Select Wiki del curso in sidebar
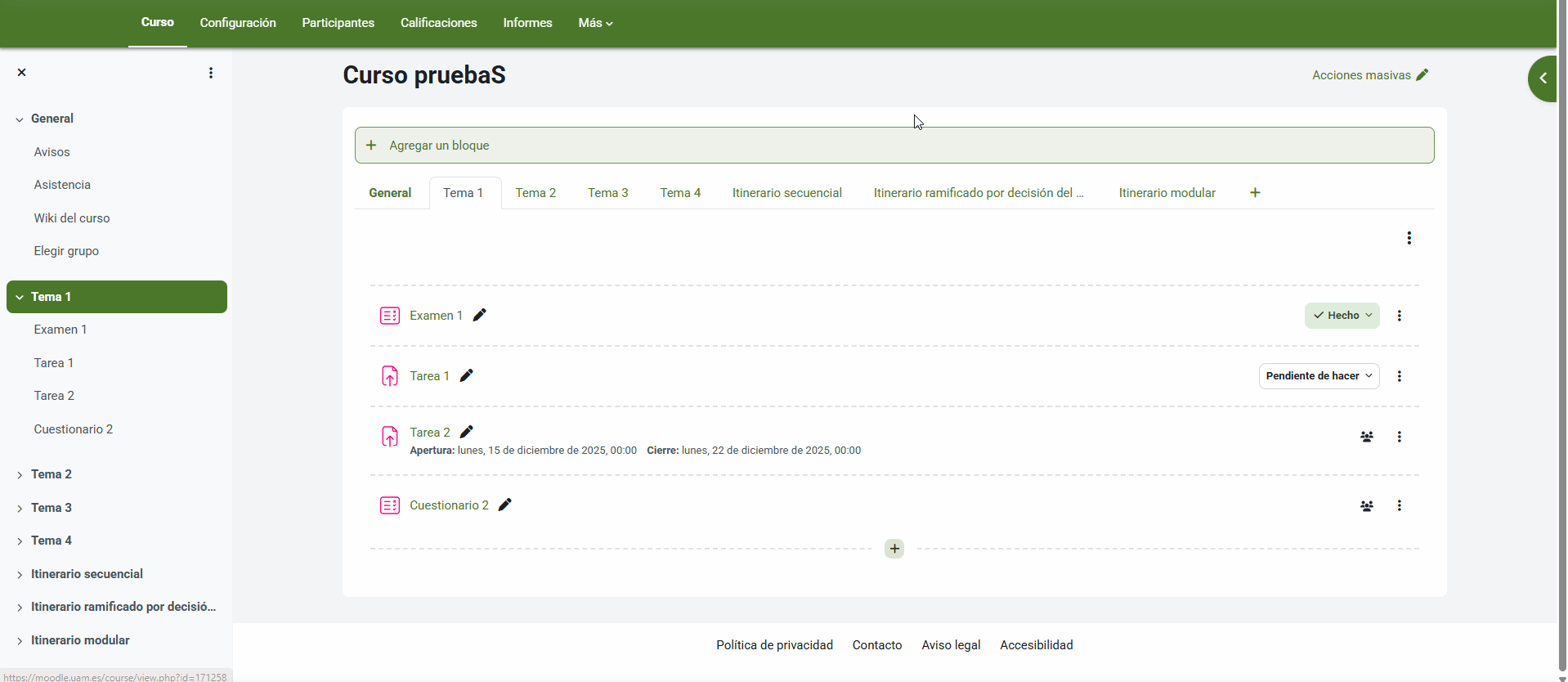This screenshot has width=1568, height=682. tap(72, 218)
